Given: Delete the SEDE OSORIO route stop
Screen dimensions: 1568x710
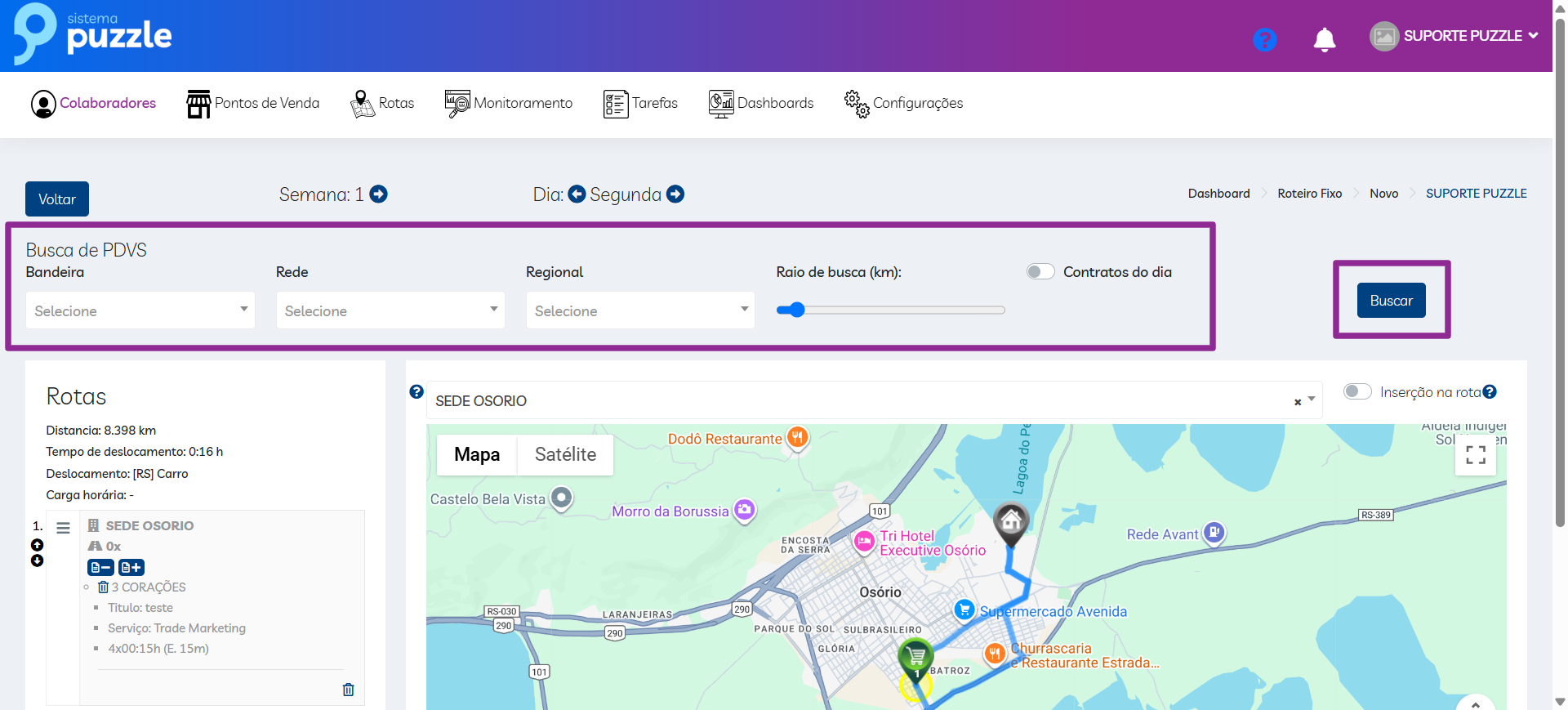Looking at the screenshot, I should [348, 690].
